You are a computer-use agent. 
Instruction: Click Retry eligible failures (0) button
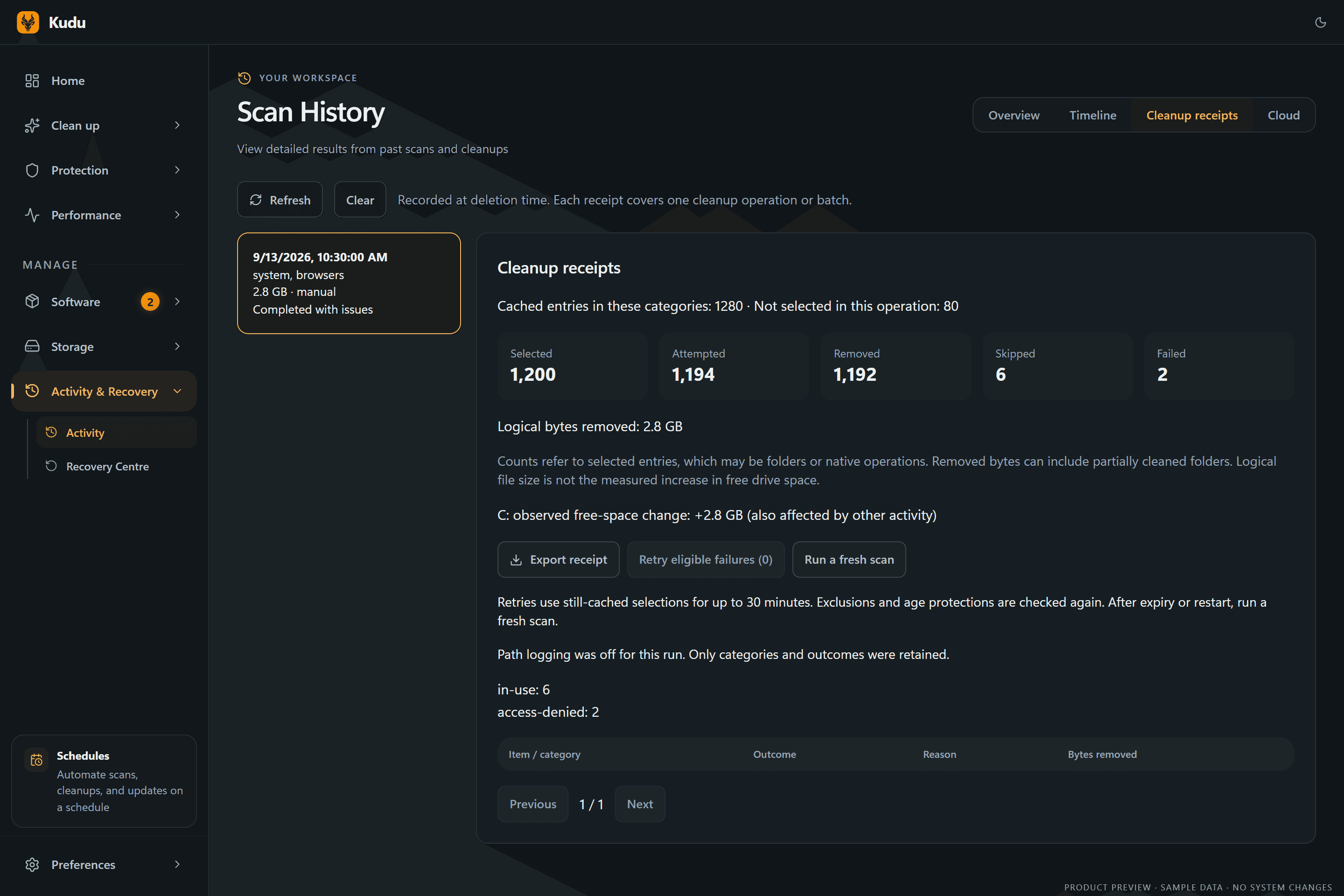(706, 560)
